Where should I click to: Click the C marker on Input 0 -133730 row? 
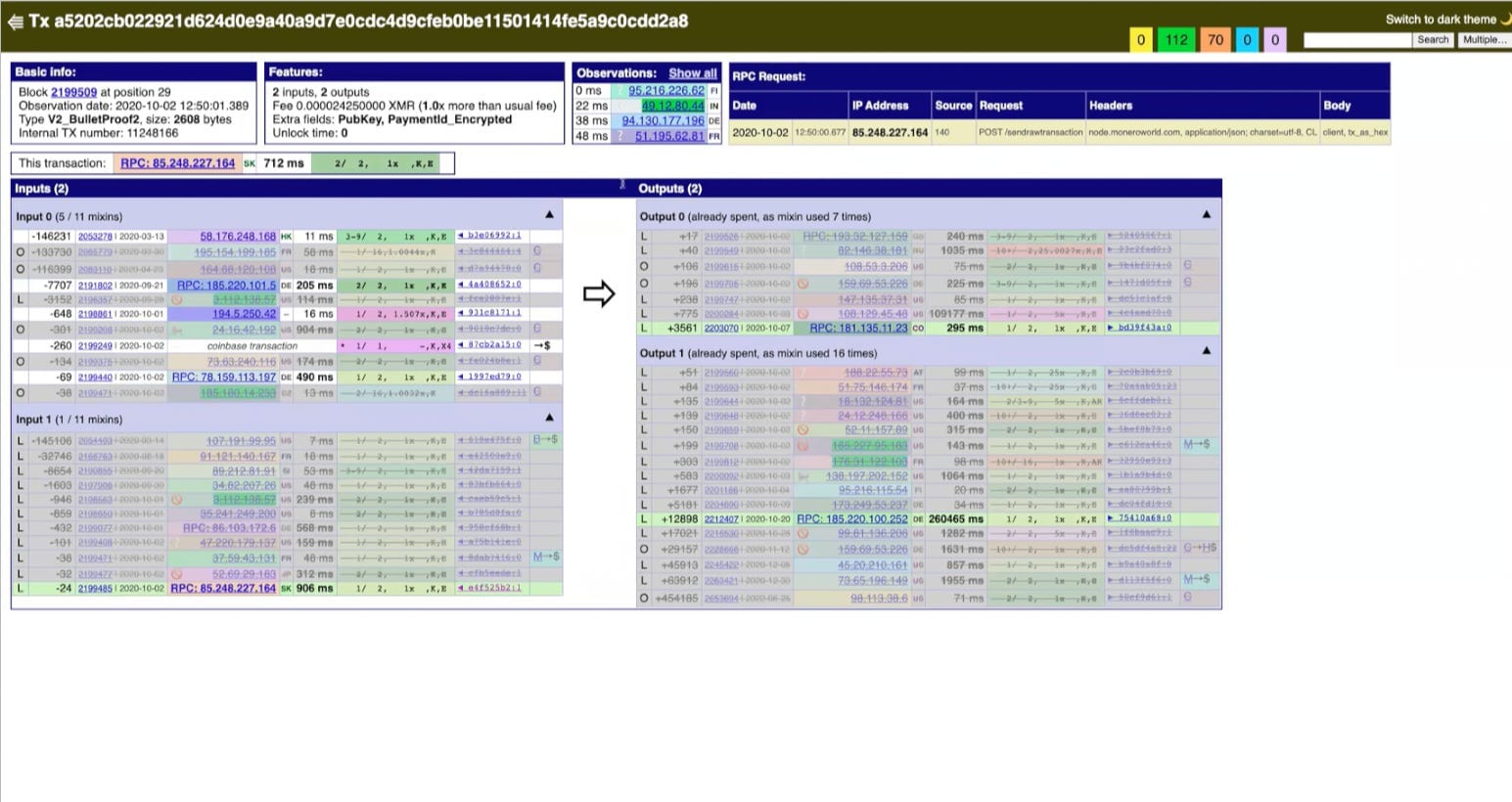point(536,251)
